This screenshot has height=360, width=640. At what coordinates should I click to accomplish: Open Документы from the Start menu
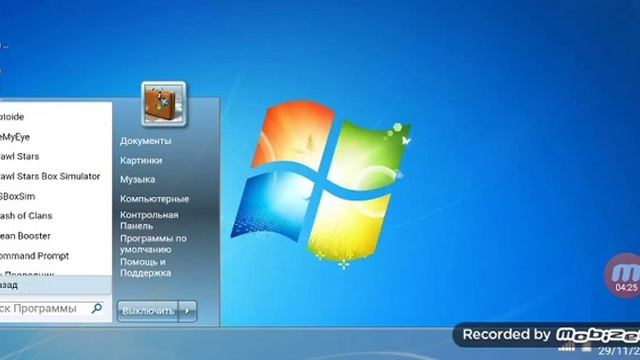146,141
